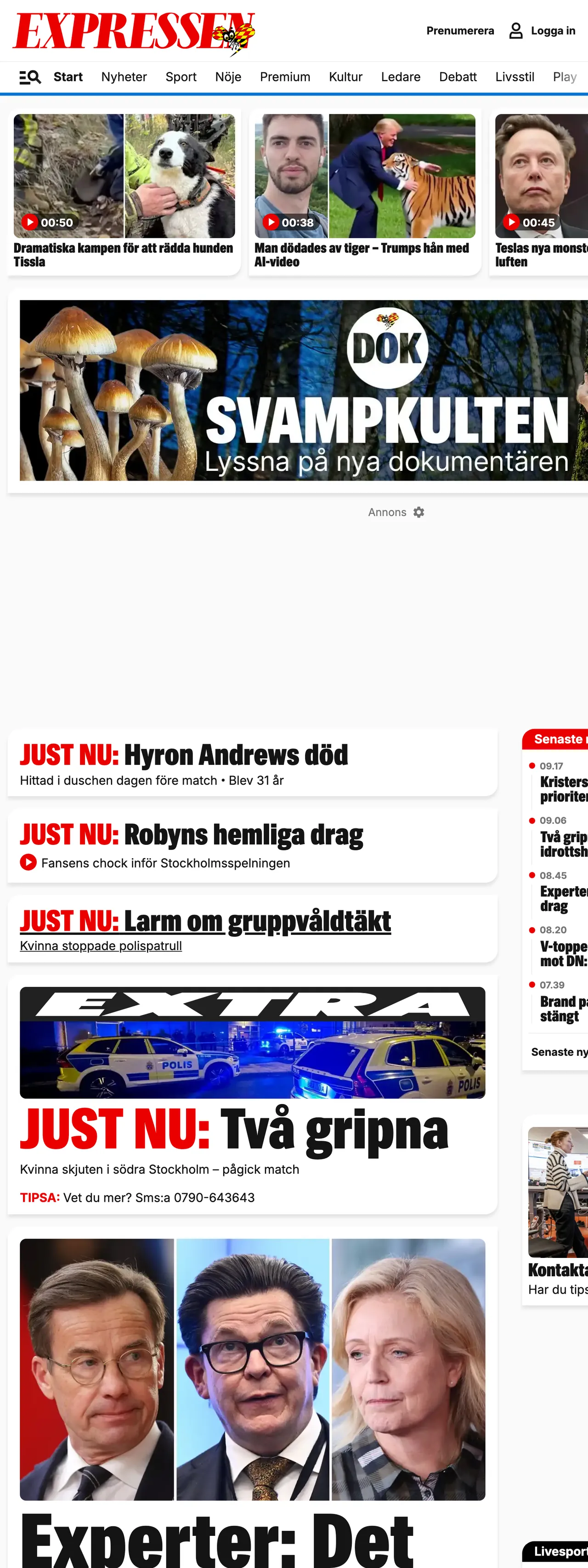Screen dimensions: 588x1568
Task: Click the red play icon by Fansens chock
Action: 28,862
